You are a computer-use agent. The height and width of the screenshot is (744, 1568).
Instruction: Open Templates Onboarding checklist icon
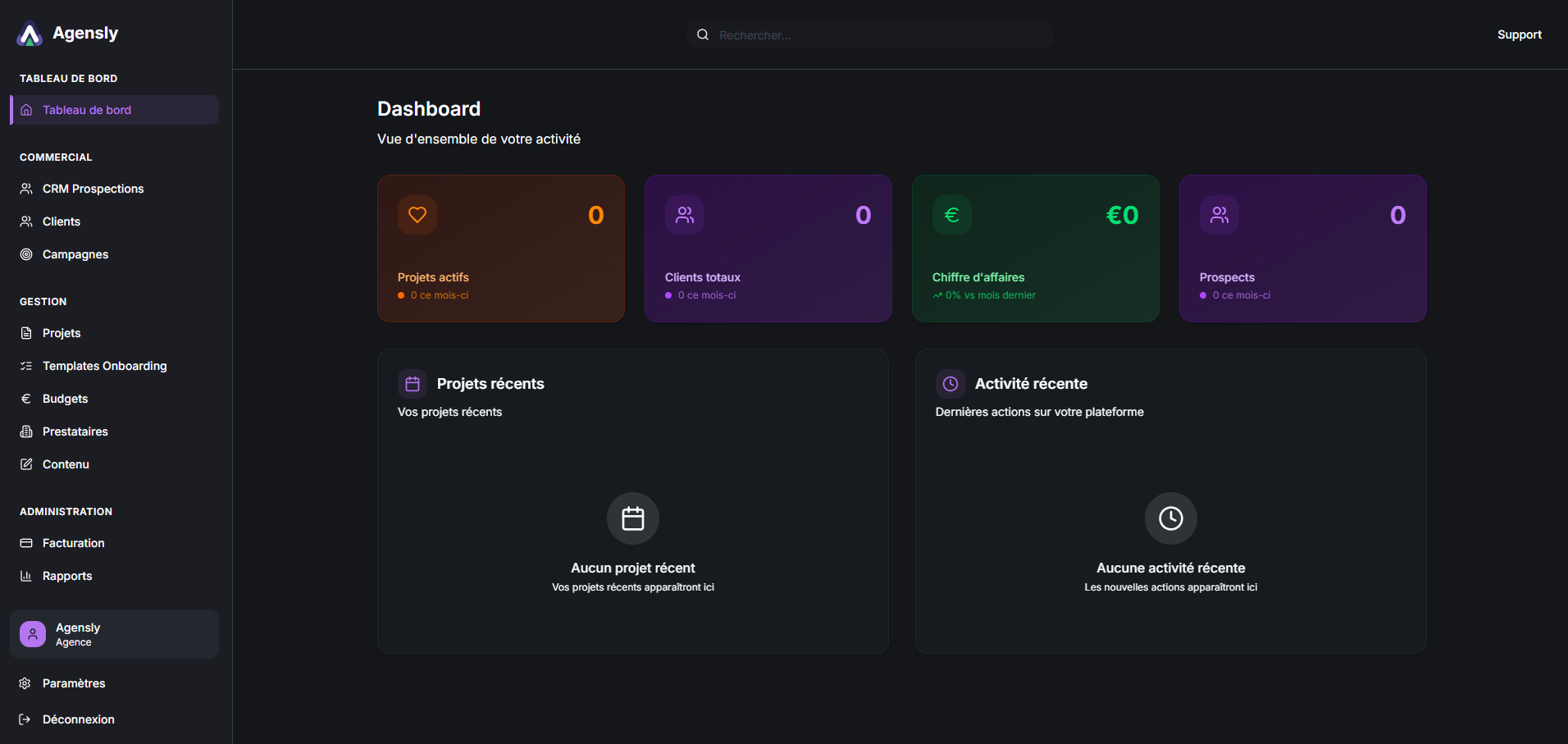[27, 366]
